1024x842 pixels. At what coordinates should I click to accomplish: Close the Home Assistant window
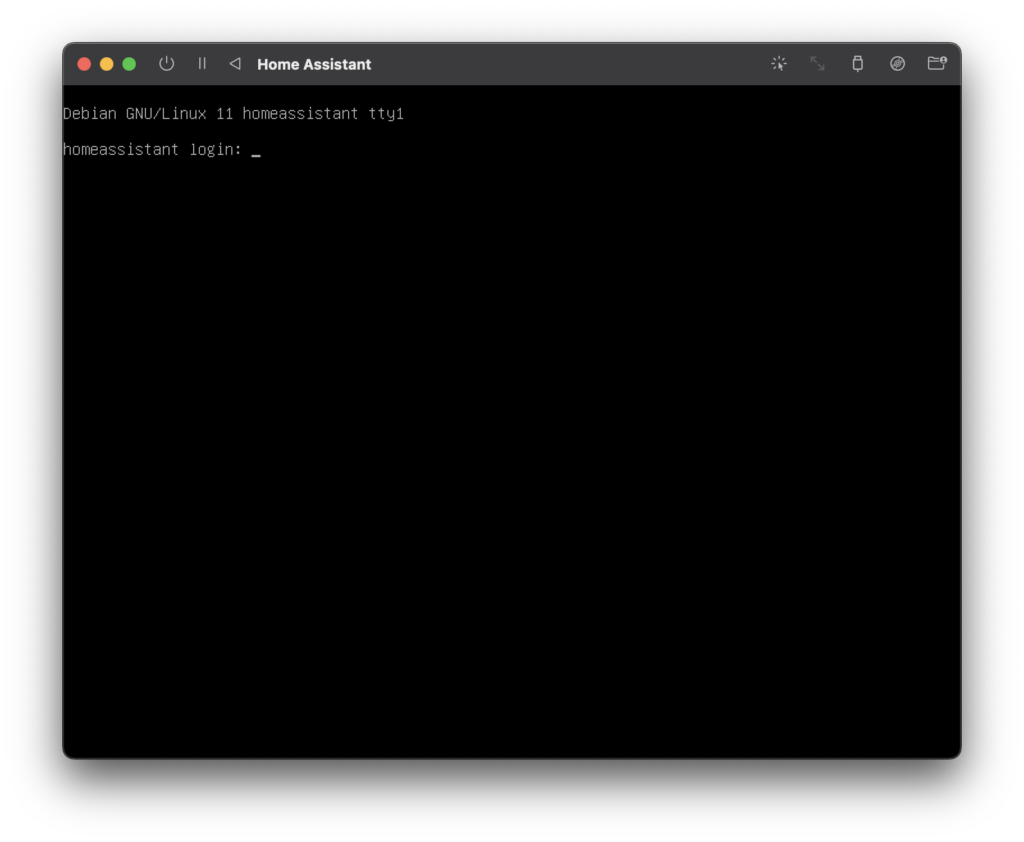84,64
